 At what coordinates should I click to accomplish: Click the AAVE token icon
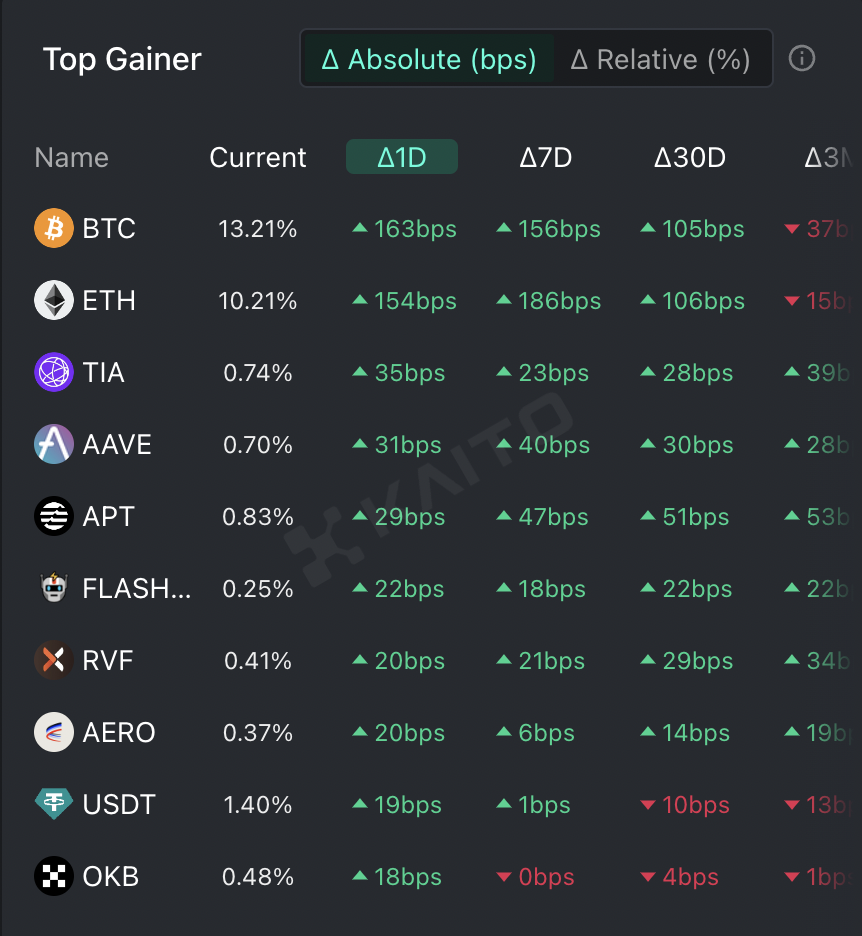54,445
